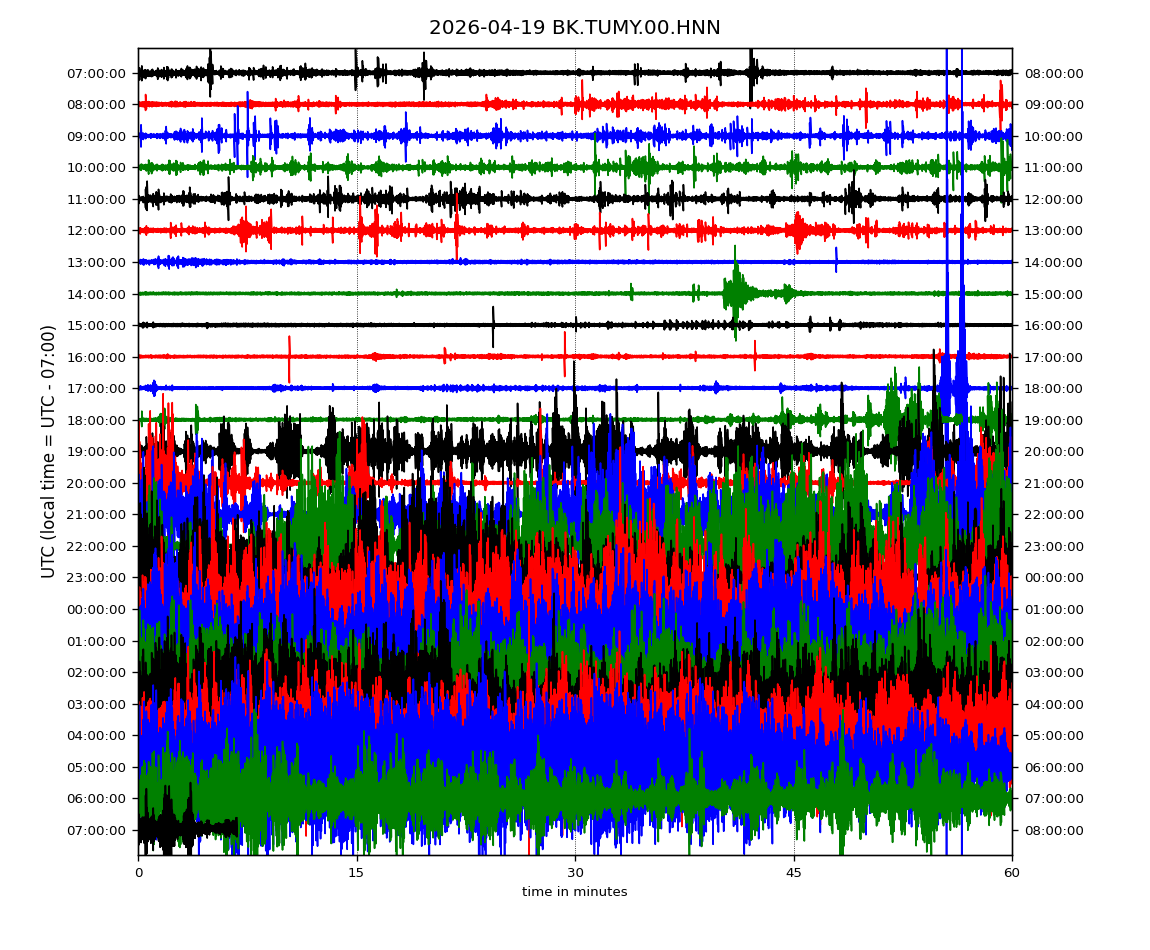Screen dimensions: 1150x950
Task: Click the 05:00:00 label on right axis
Action: pos(1052,736)
